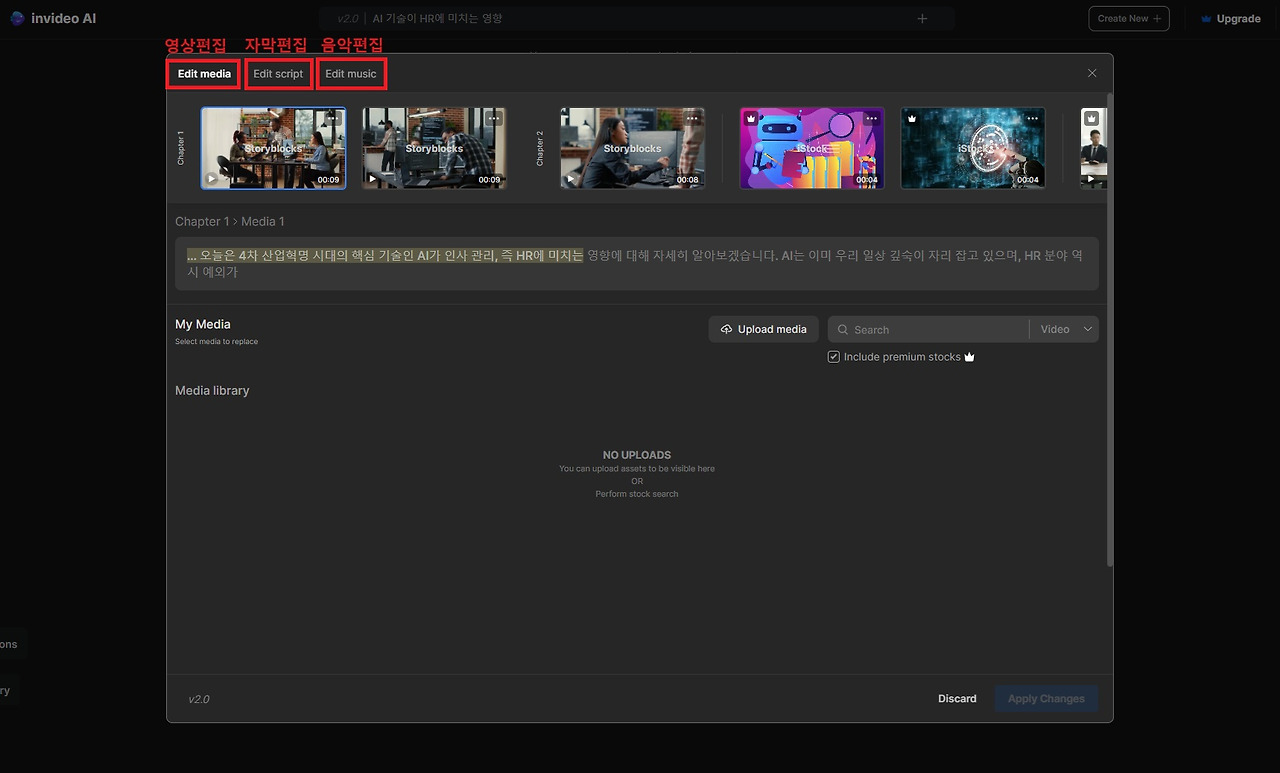
Task: Click the crown icon beside Upgrade
Action: click(x=1206, y=19)
